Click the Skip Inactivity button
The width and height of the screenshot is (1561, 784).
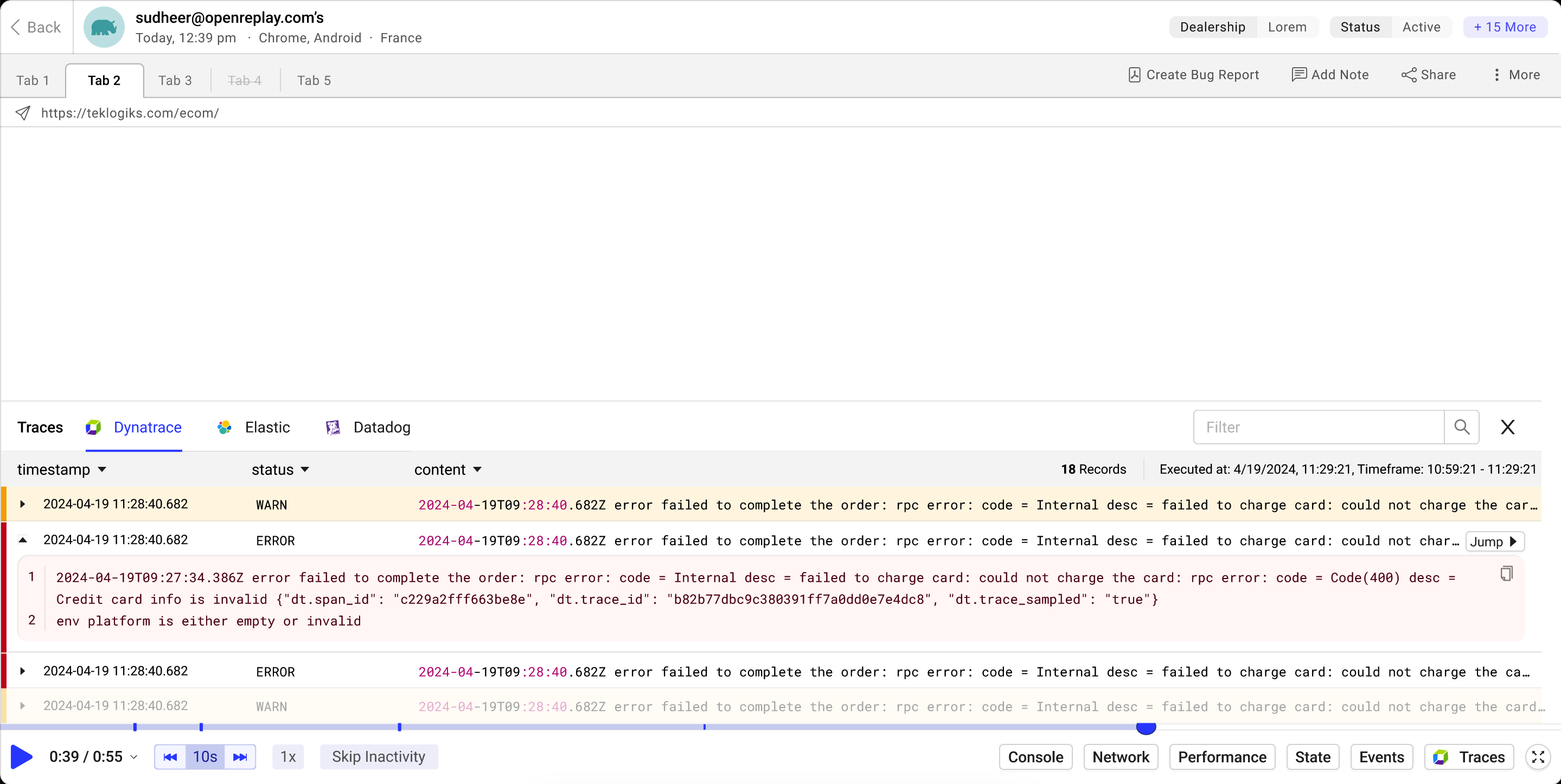(378, 756)
